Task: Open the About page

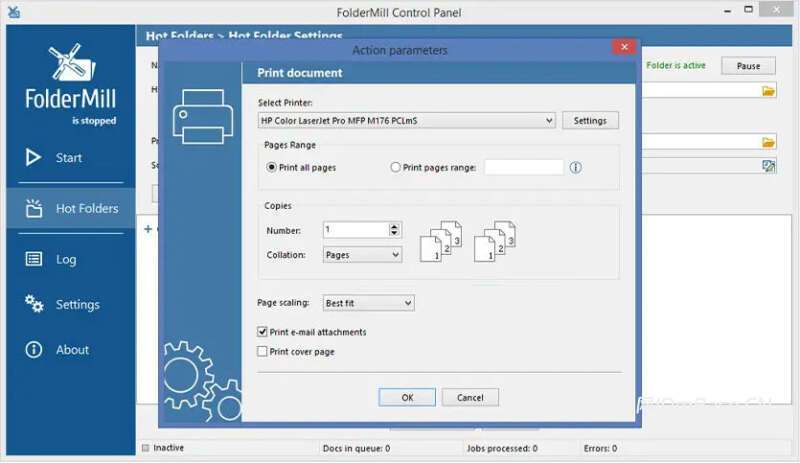Action: (71, 350)
